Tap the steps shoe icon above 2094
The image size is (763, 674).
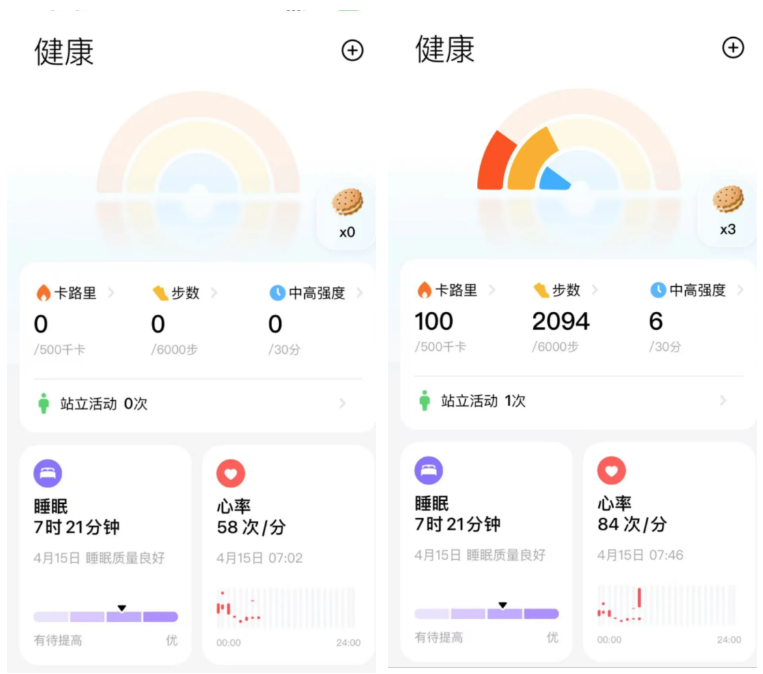tap(541, 290)
